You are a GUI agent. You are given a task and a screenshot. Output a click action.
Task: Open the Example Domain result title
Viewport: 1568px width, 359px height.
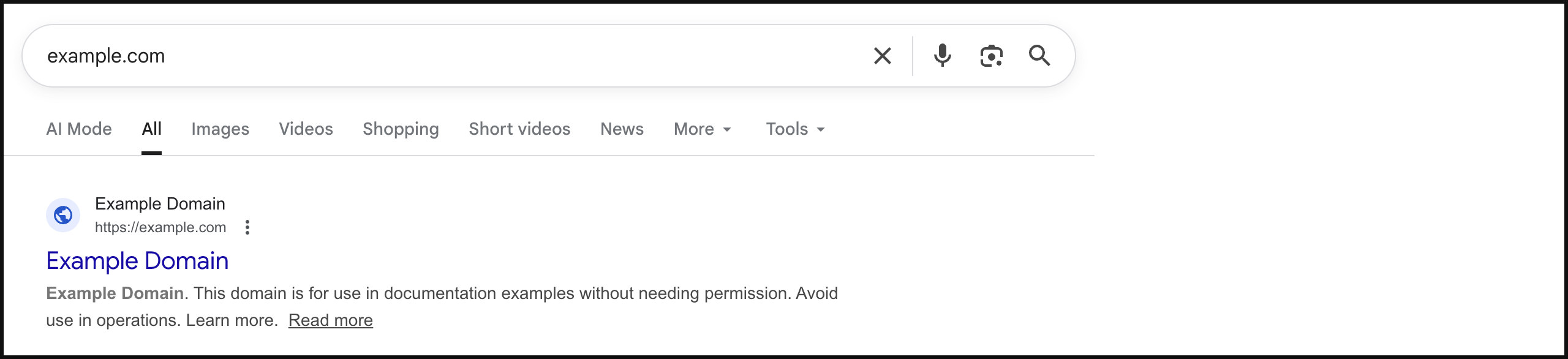(137, 261)
